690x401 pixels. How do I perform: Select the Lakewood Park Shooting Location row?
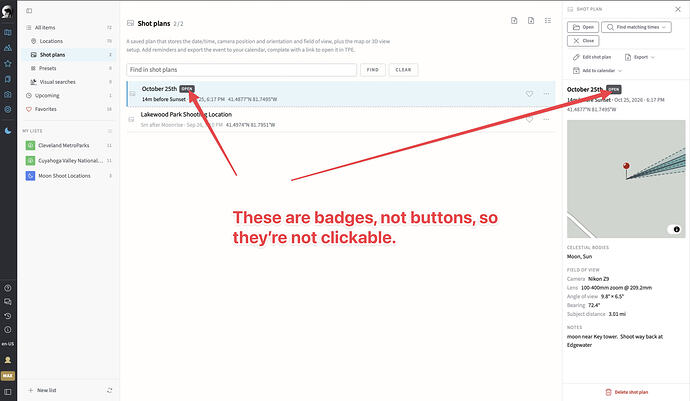(341, 119)
